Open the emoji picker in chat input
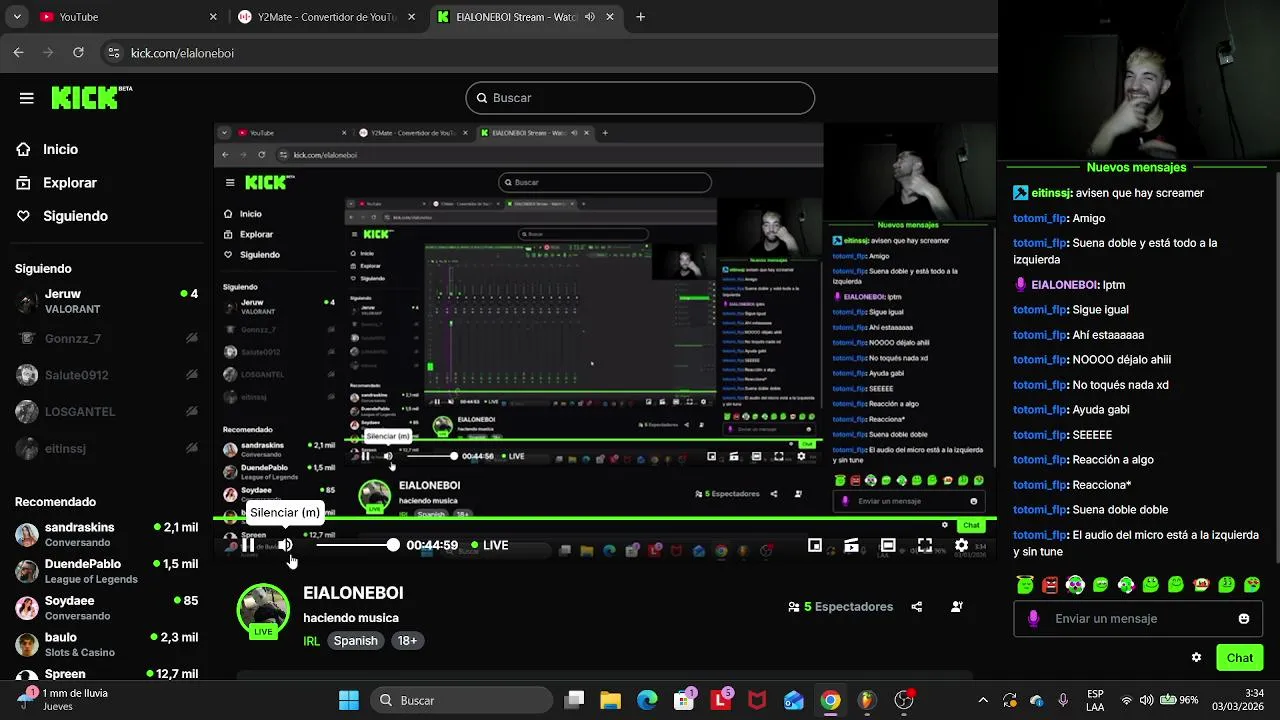 pos(1244,619)
